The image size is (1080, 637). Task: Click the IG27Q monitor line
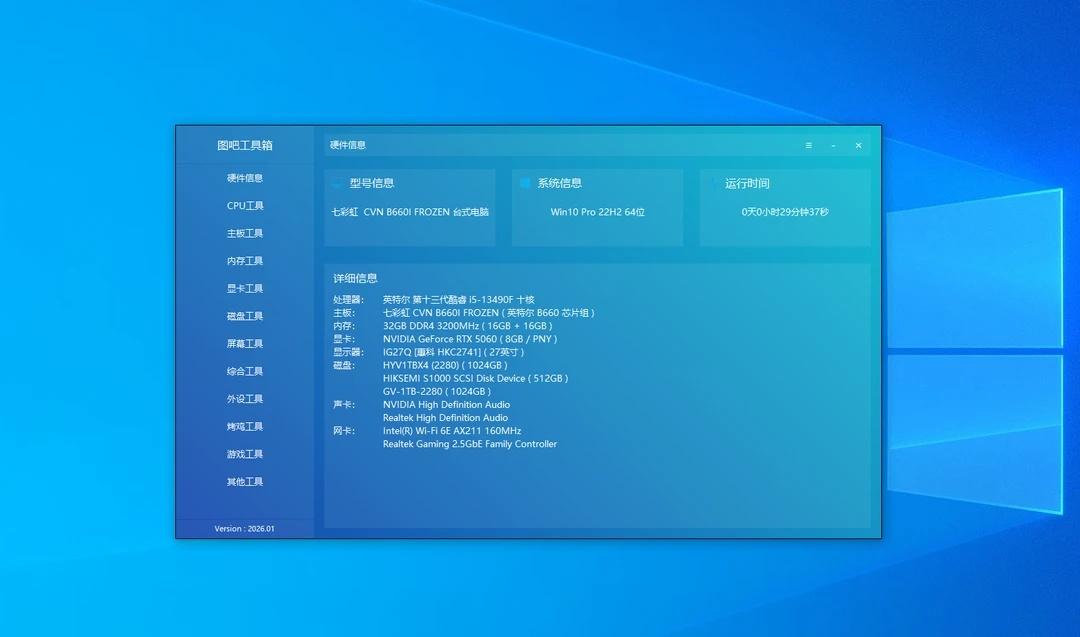point(453,352)
